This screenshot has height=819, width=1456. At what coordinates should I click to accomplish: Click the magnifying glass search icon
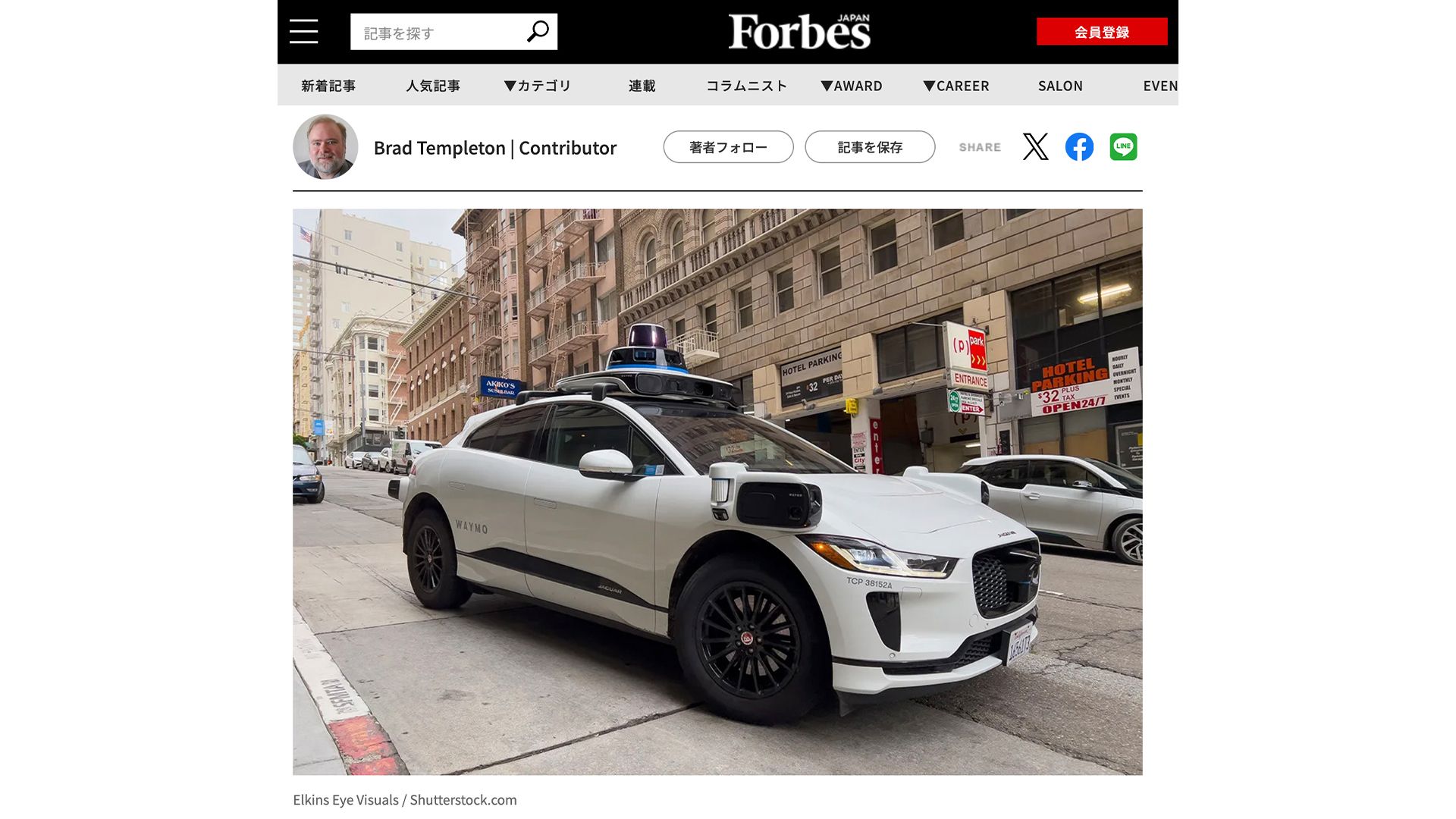click(x=538, y=32)
